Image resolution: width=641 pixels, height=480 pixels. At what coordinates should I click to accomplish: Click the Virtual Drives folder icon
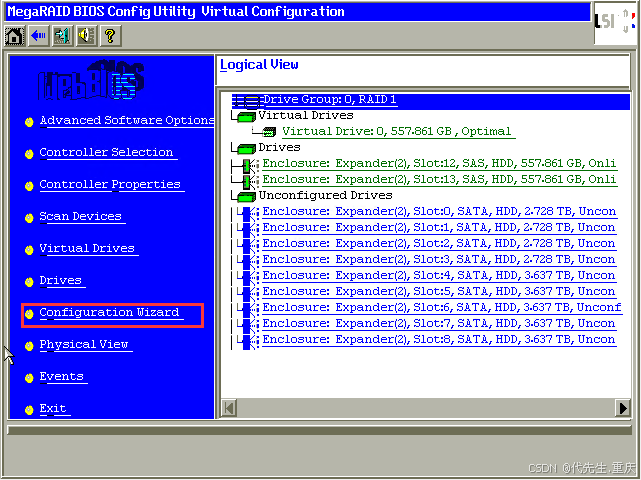246,117
